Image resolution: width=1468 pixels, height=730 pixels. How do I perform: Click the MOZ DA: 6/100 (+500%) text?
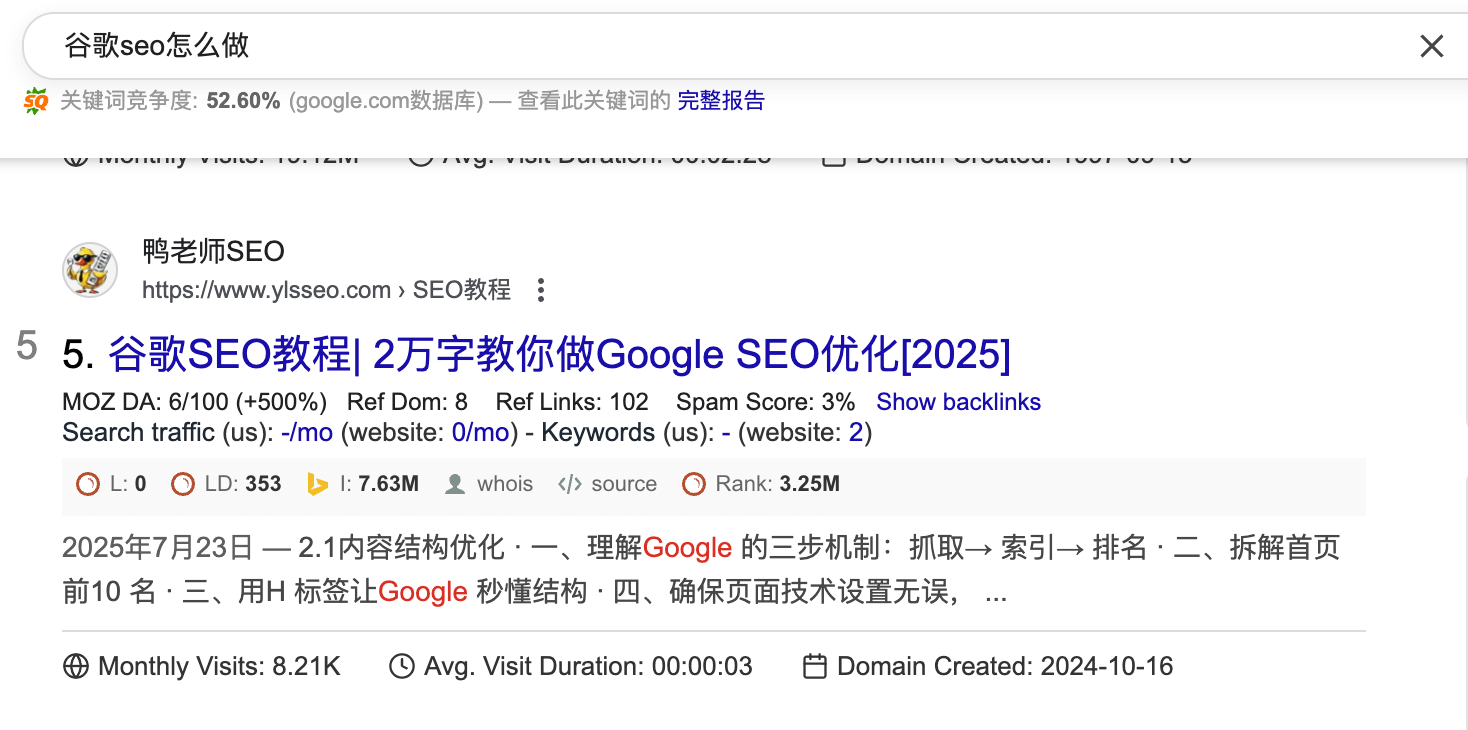point(195,402)
